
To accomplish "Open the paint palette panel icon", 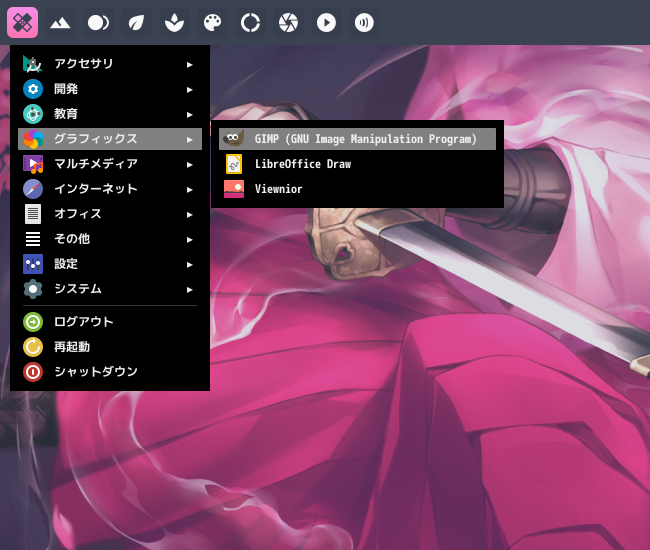I will [212, 22].
